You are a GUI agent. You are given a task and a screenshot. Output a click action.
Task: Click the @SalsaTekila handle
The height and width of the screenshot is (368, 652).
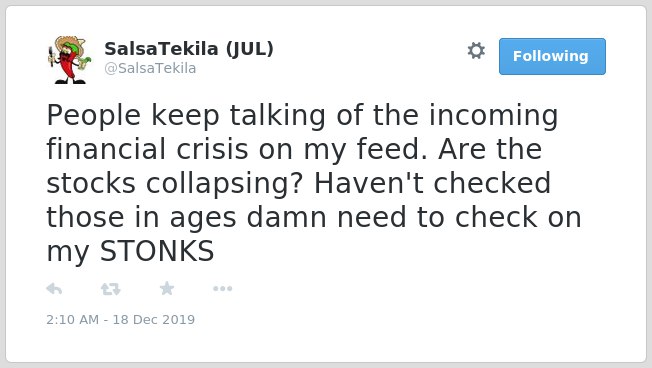[x=150, y=68]
